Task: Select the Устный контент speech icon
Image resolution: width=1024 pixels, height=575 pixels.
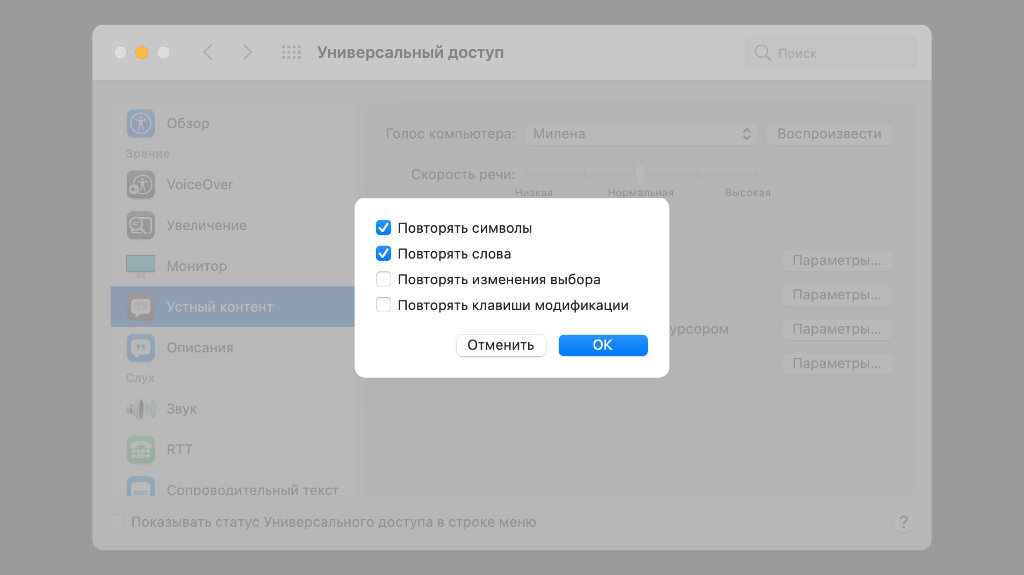Action: [x=140, y=307]
